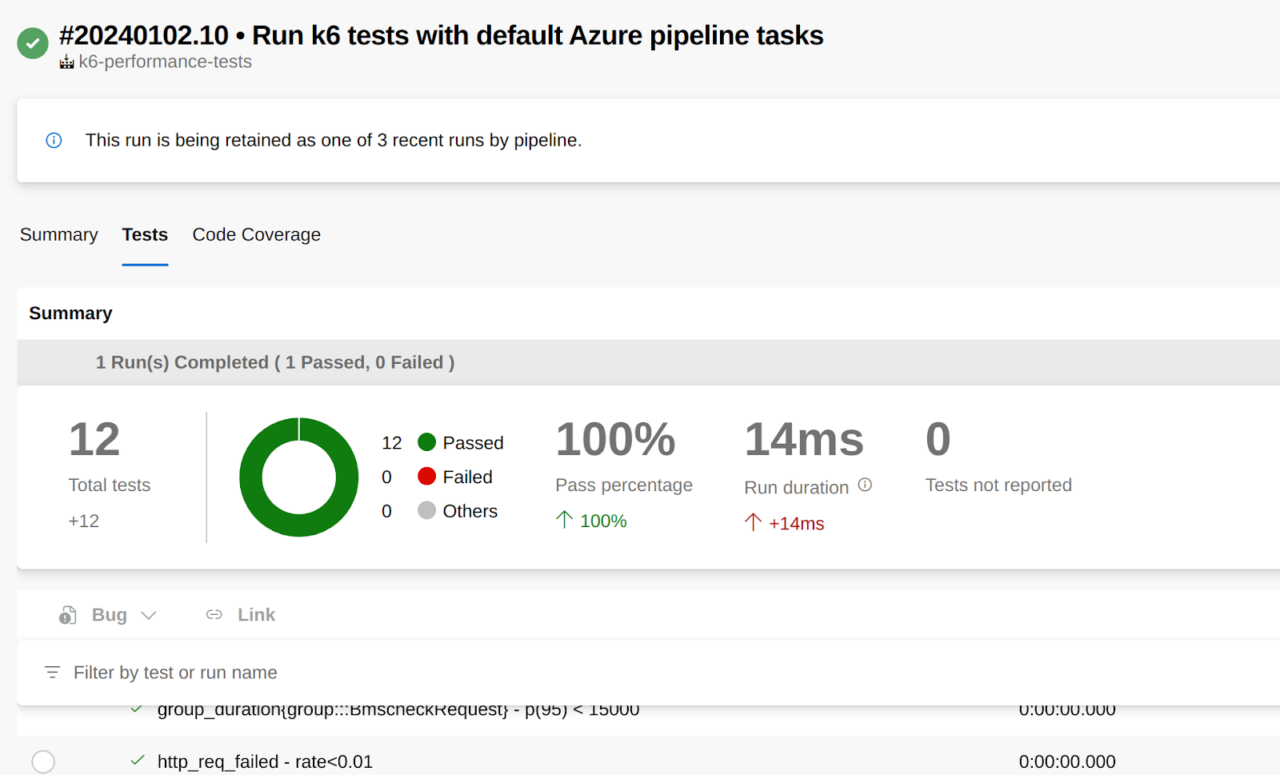
Task: Click the green run success status icon
Action: (x=31, y=43)
